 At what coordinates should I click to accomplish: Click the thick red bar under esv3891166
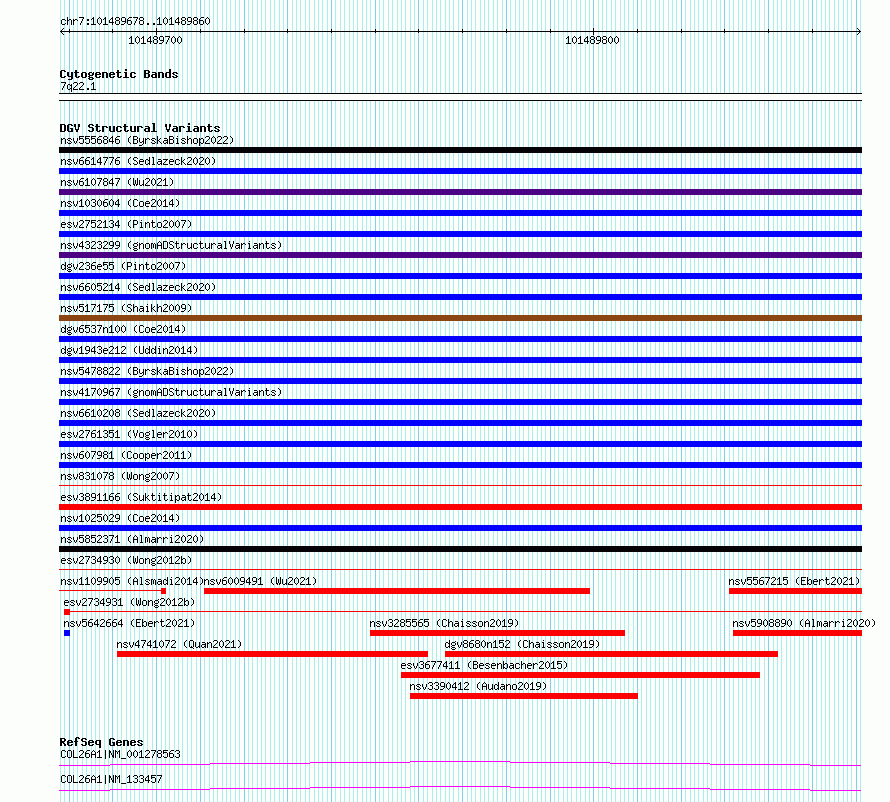(460, 507)
